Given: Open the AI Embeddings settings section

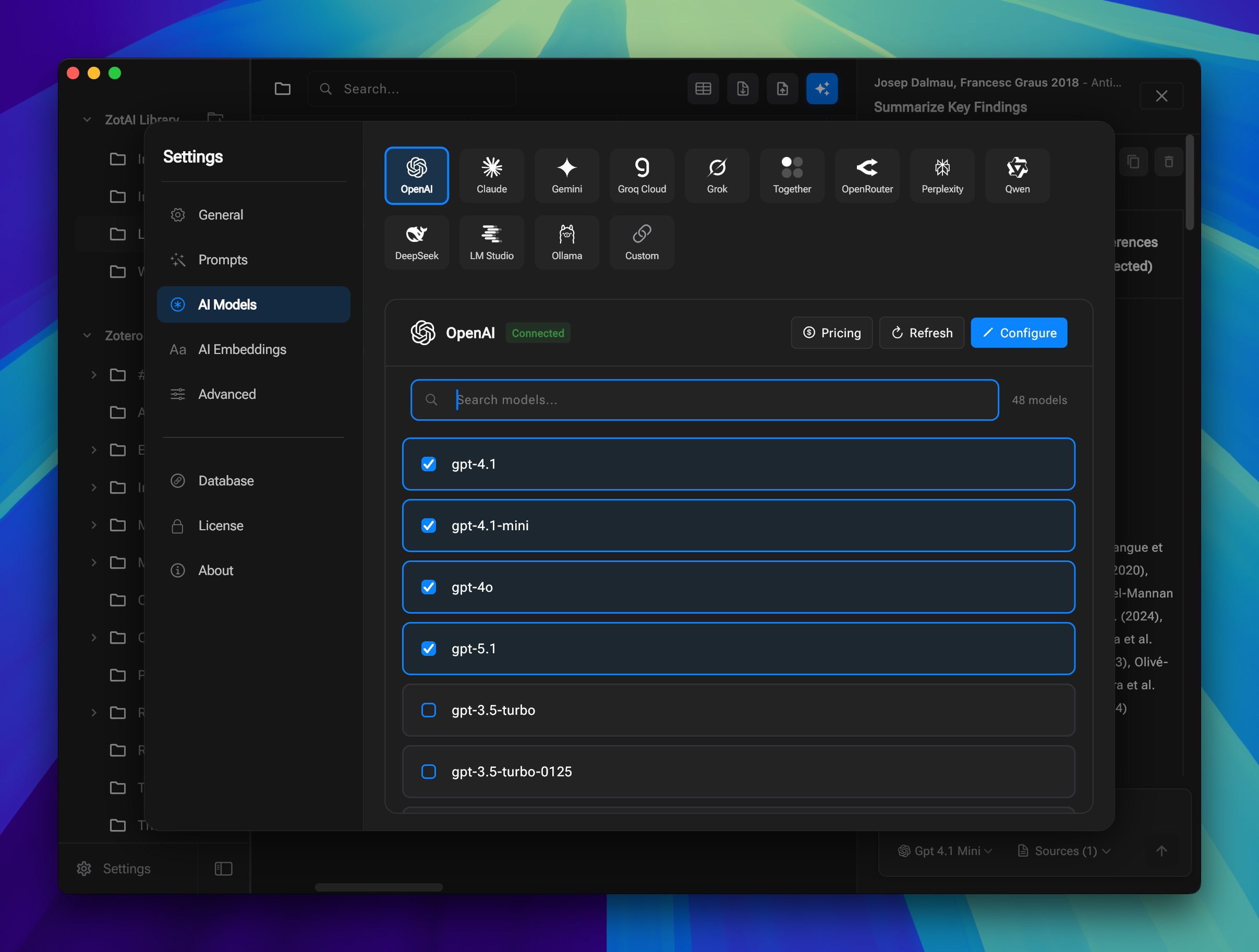Looking at the screenshot, I should coord(242,349).
